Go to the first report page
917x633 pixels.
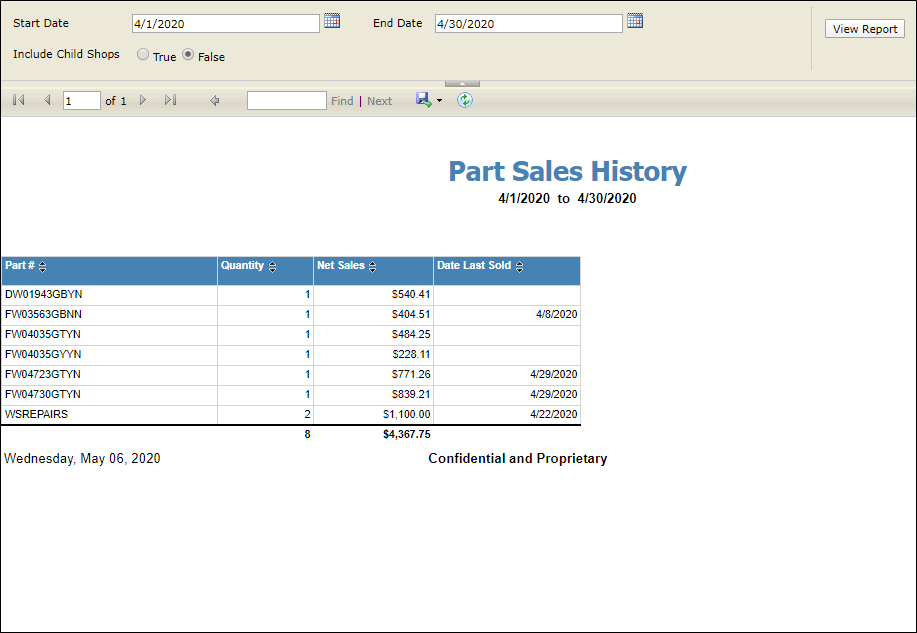point(19,100)
